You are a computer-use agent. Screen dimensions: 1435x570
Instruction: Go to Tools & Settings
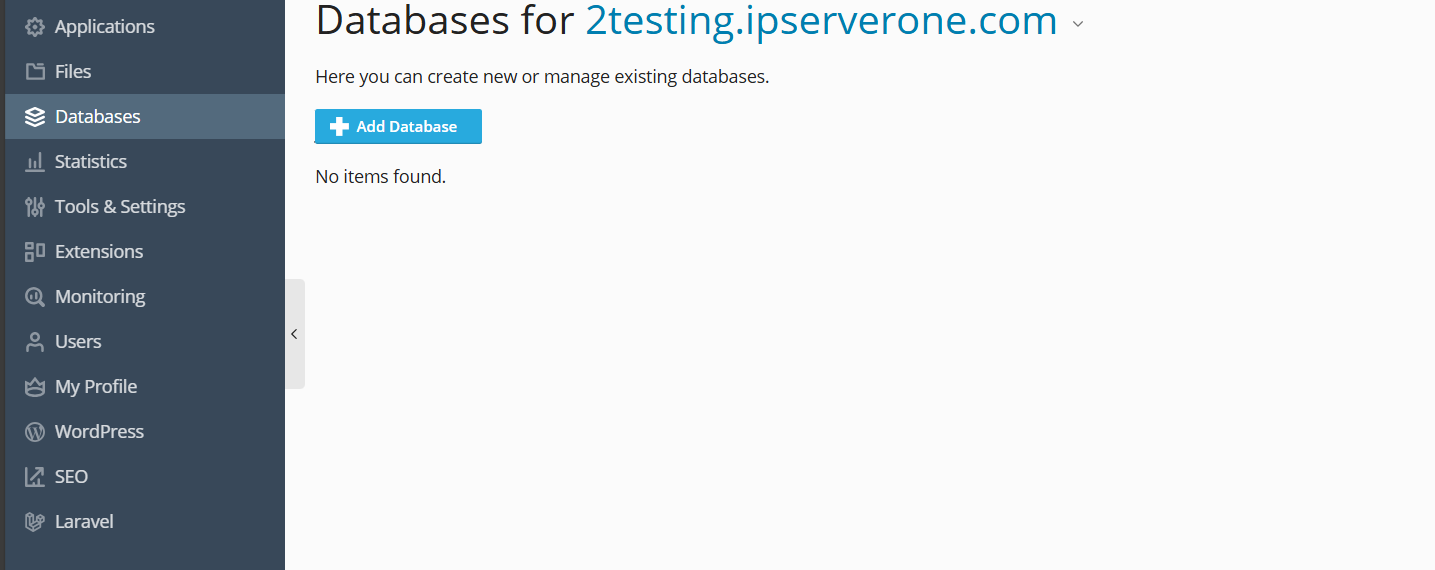point(120,207)
